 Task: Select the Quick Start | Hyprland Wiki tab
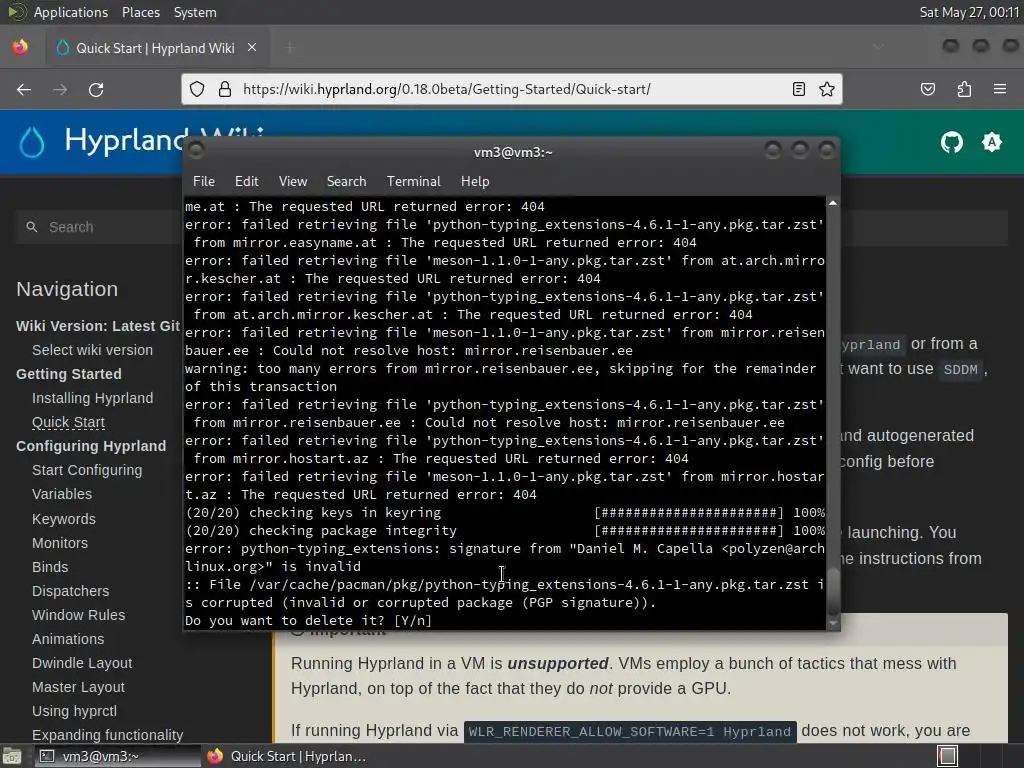(155, 48)
